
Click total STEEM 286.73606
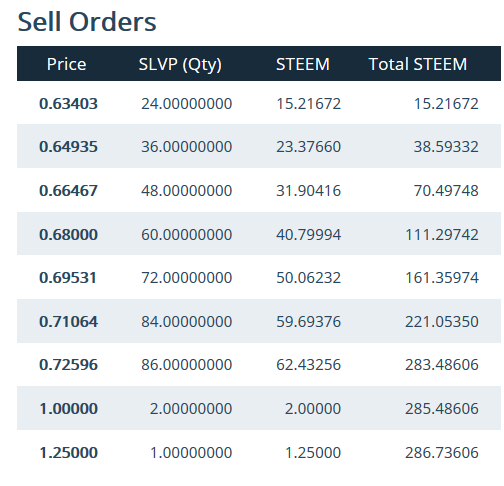click(x=442, y=453)
